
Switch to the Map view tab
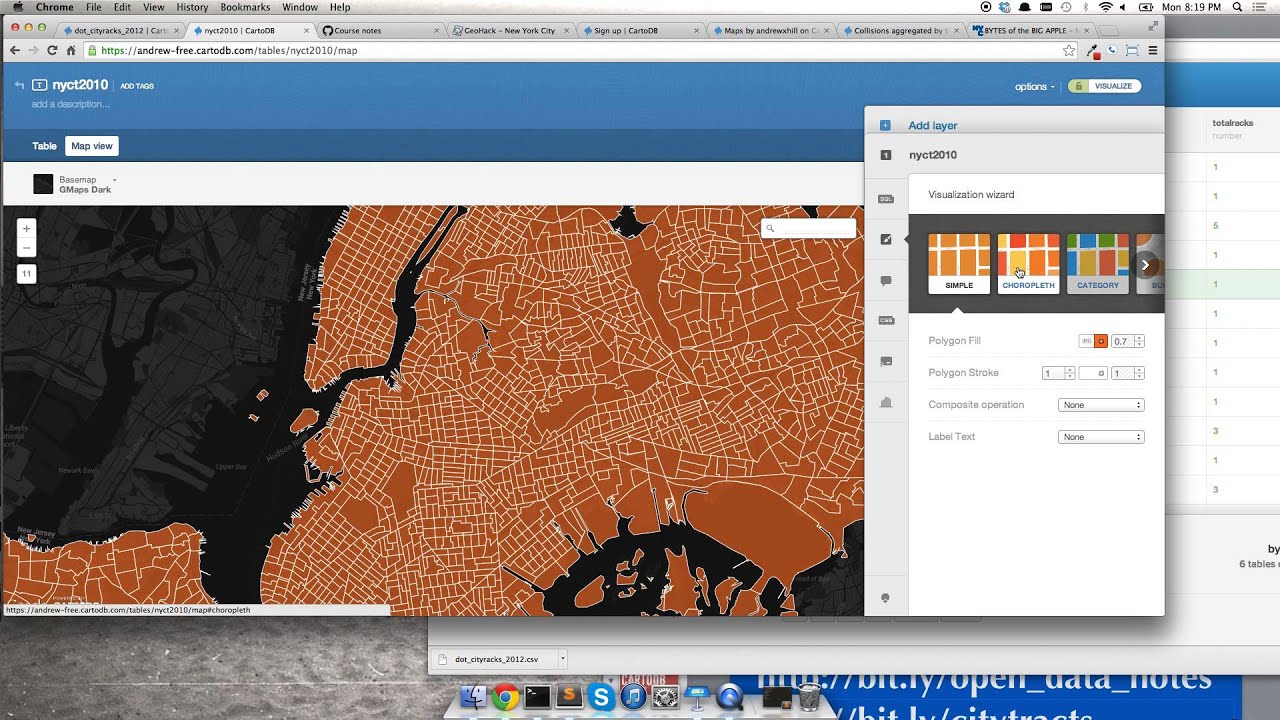(x=92, y=146)
